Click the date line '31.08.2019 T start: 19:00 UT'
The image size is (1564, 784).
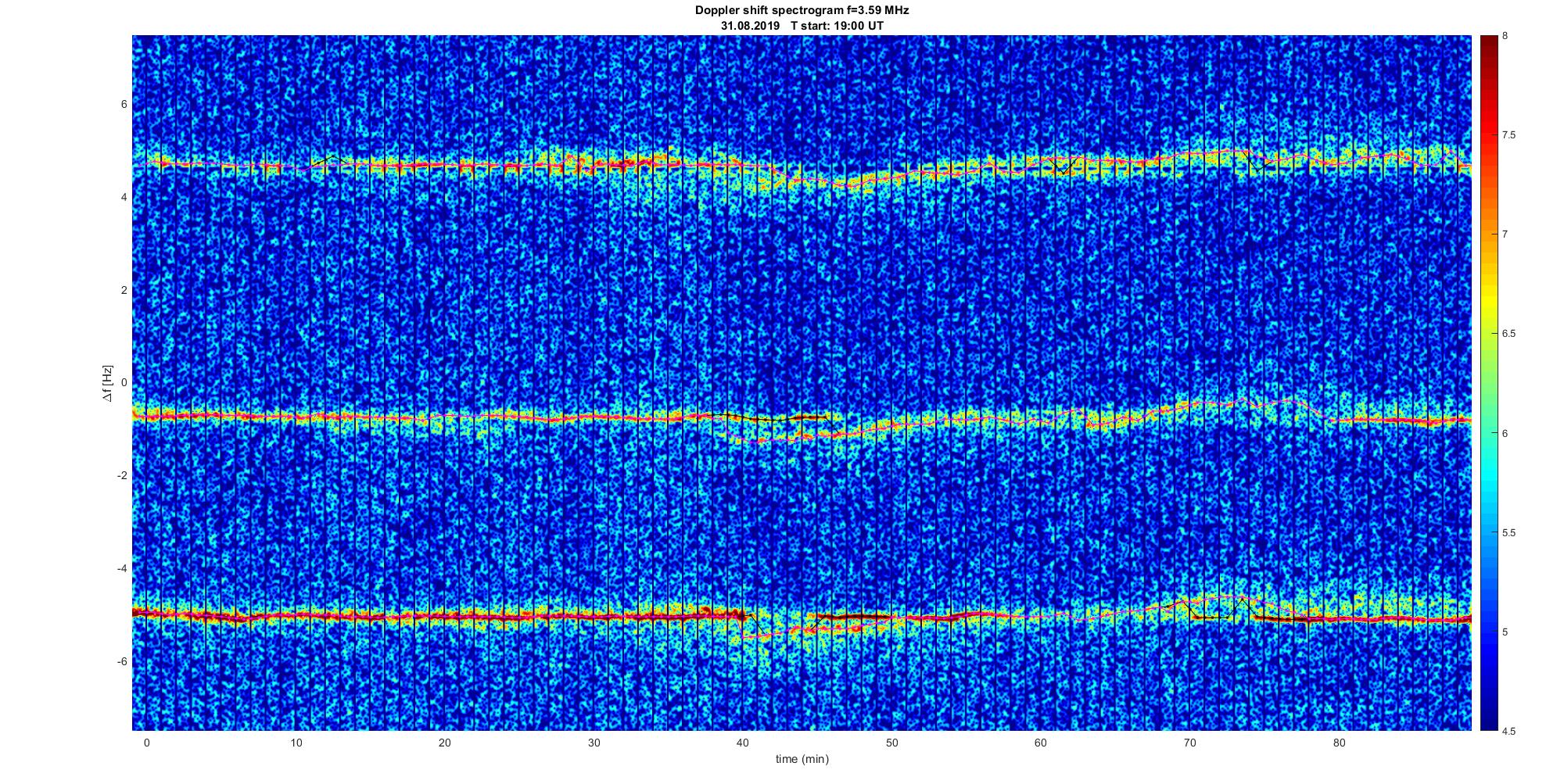[802, 26]
